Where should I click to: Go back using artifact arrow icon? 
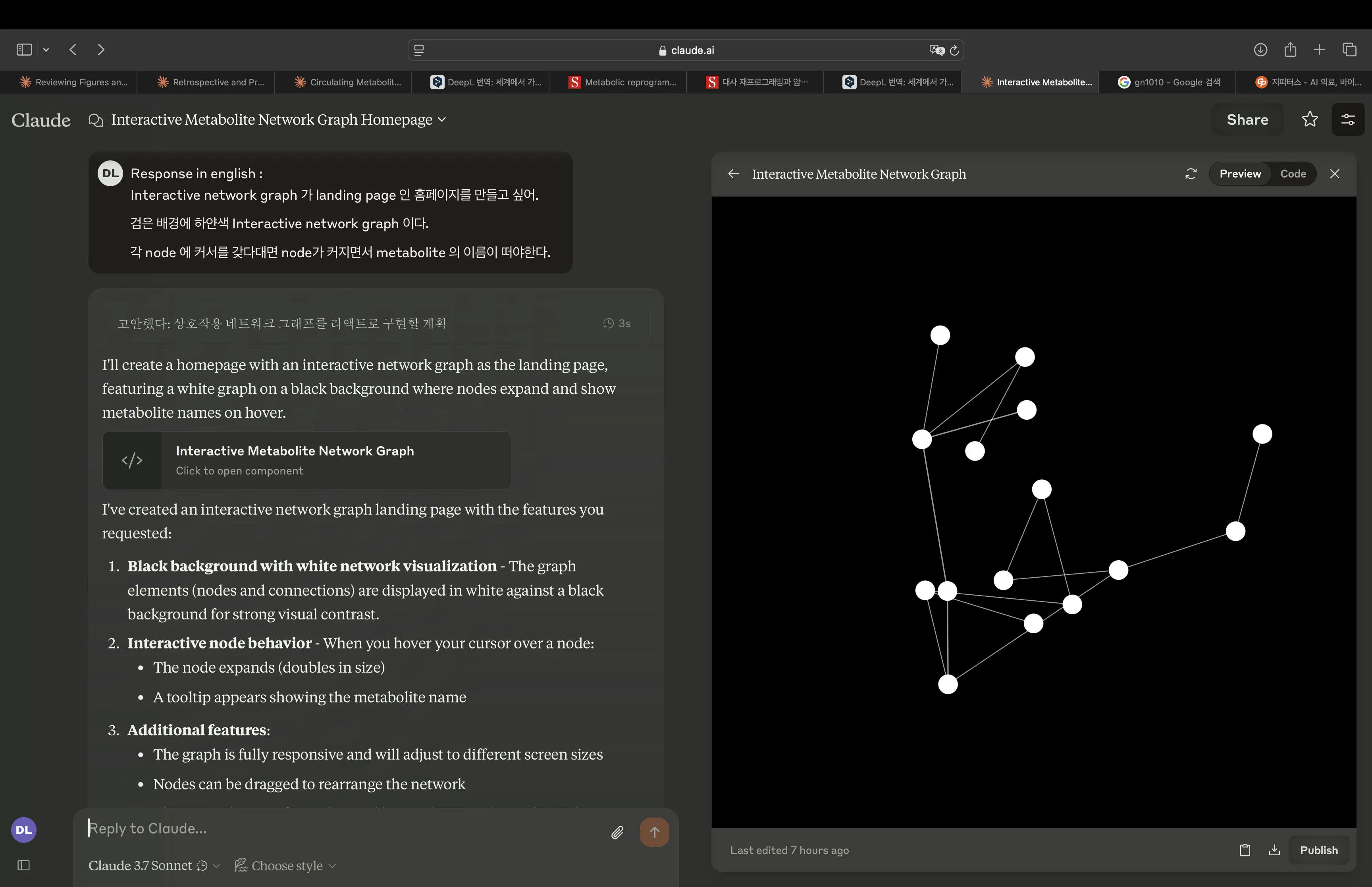733,174
